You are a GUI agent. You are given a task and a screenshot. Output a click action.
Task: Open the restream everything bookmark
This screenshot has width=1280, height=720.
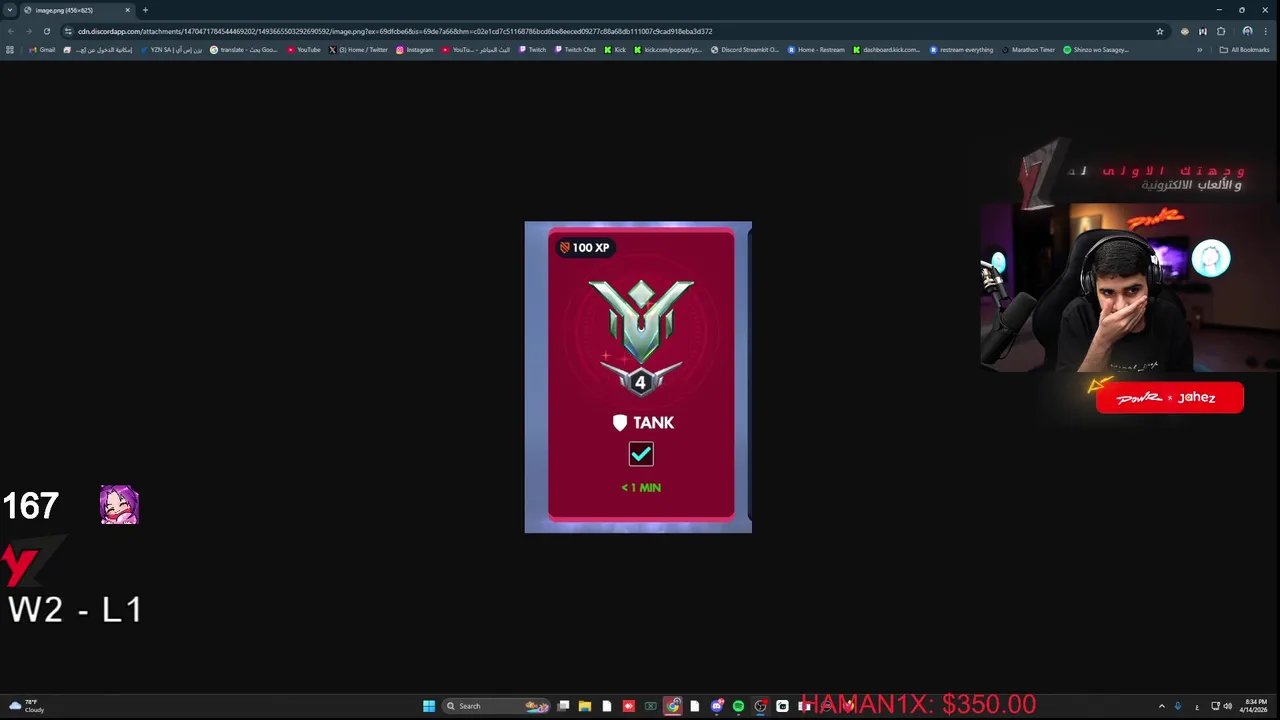point(961,50)
